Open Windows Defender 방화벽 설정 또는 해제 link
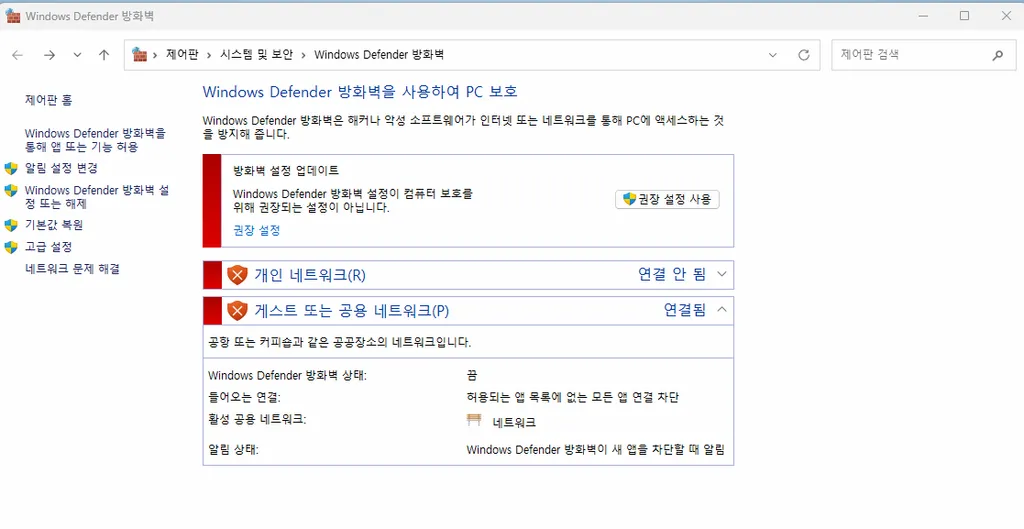The height and width of the screenshot is (529, 1024). click(x=97, y=197)
